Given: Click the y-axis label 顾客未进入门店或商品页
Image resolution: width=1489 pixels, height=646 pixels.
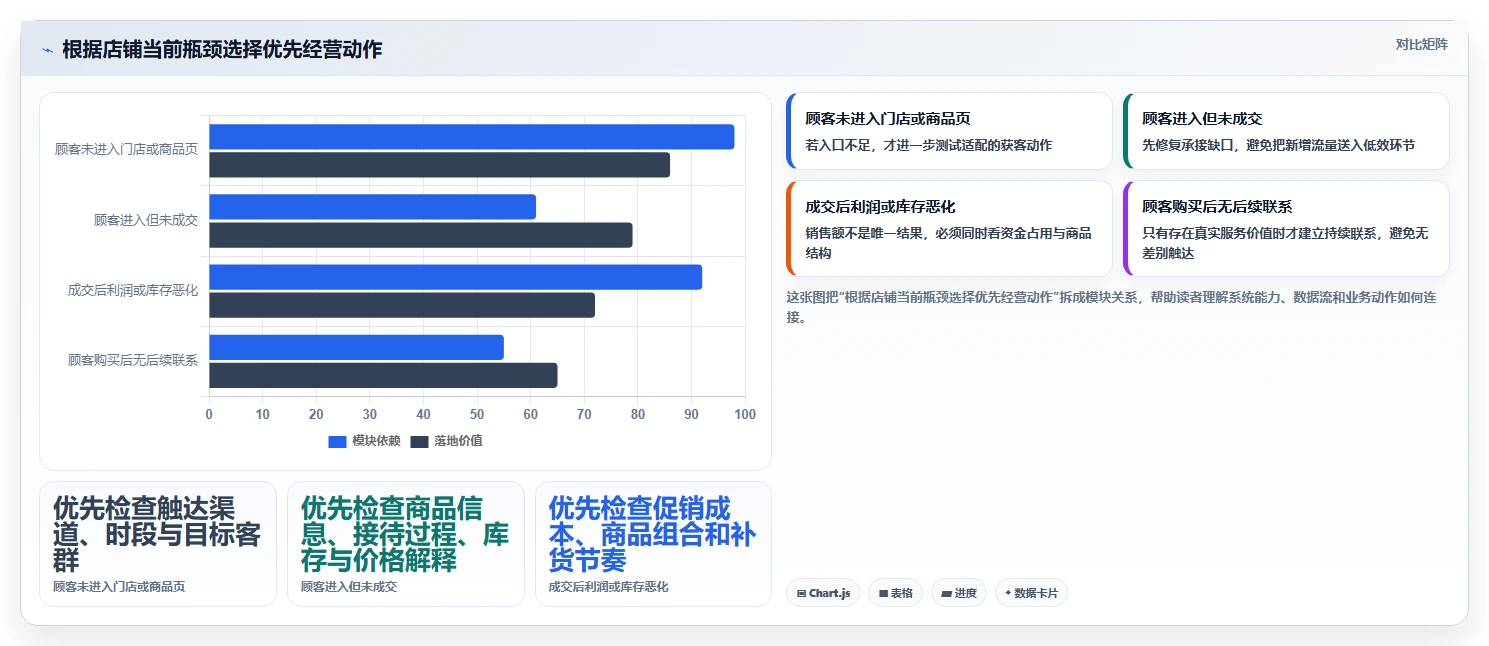Looking at the screenshot, I should (126, 150).
